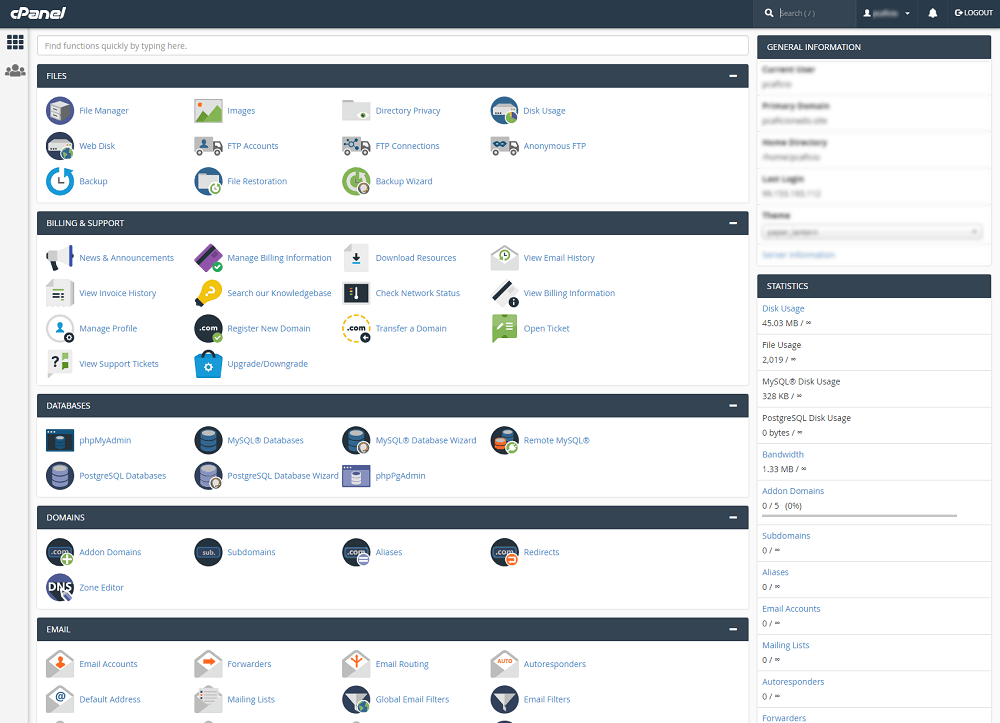Open the Web Disk icon
1000x723 pixels.
(x=60, y=146)
